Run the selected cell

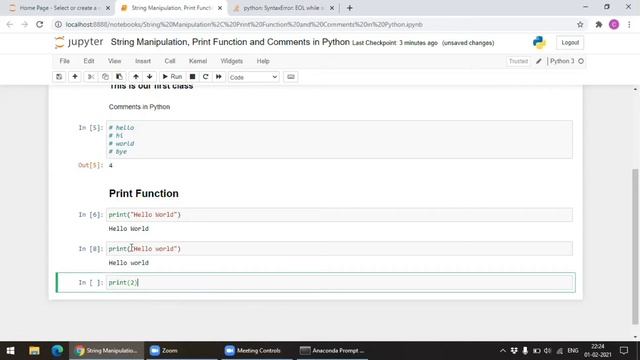172,77
